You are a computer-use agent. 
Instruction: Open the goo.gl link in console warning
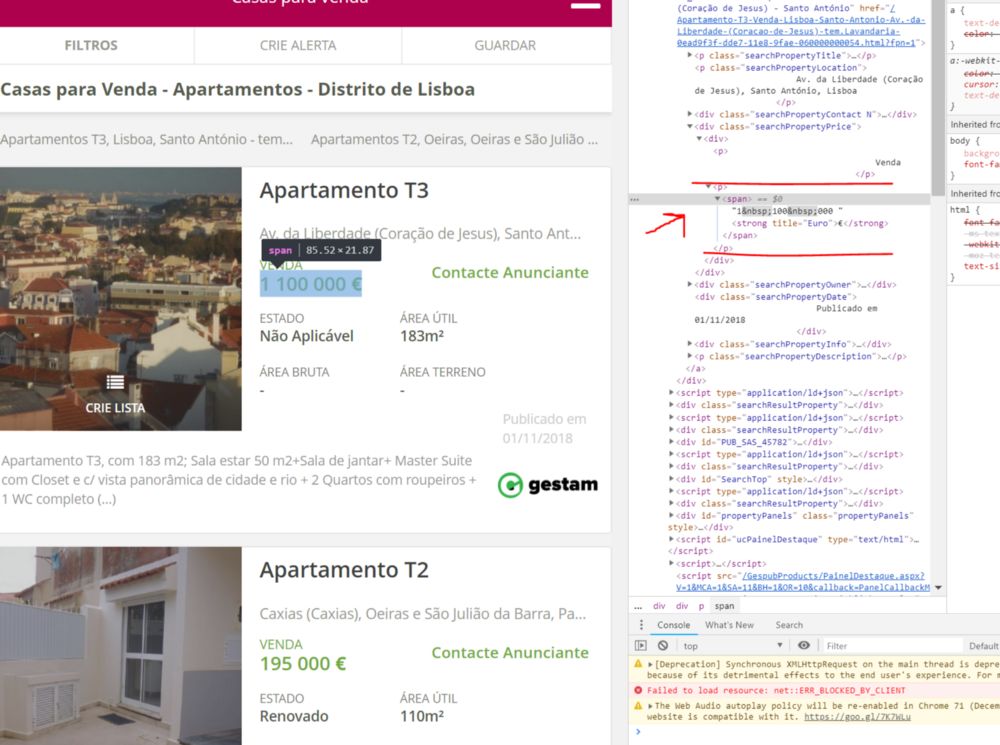[x=857, y=717]
